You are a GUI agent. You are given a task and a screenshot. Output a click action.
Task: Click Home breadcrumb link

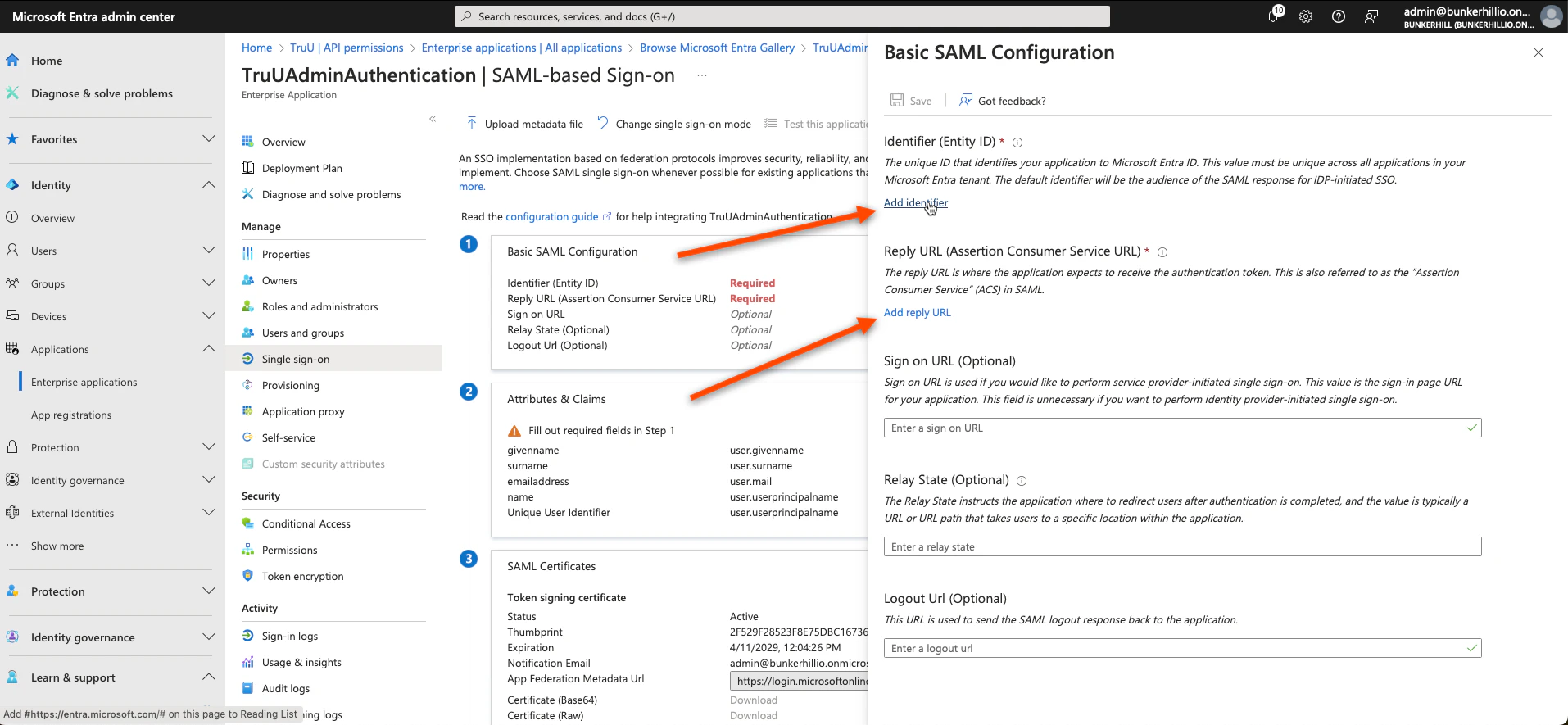coord(256,48)
